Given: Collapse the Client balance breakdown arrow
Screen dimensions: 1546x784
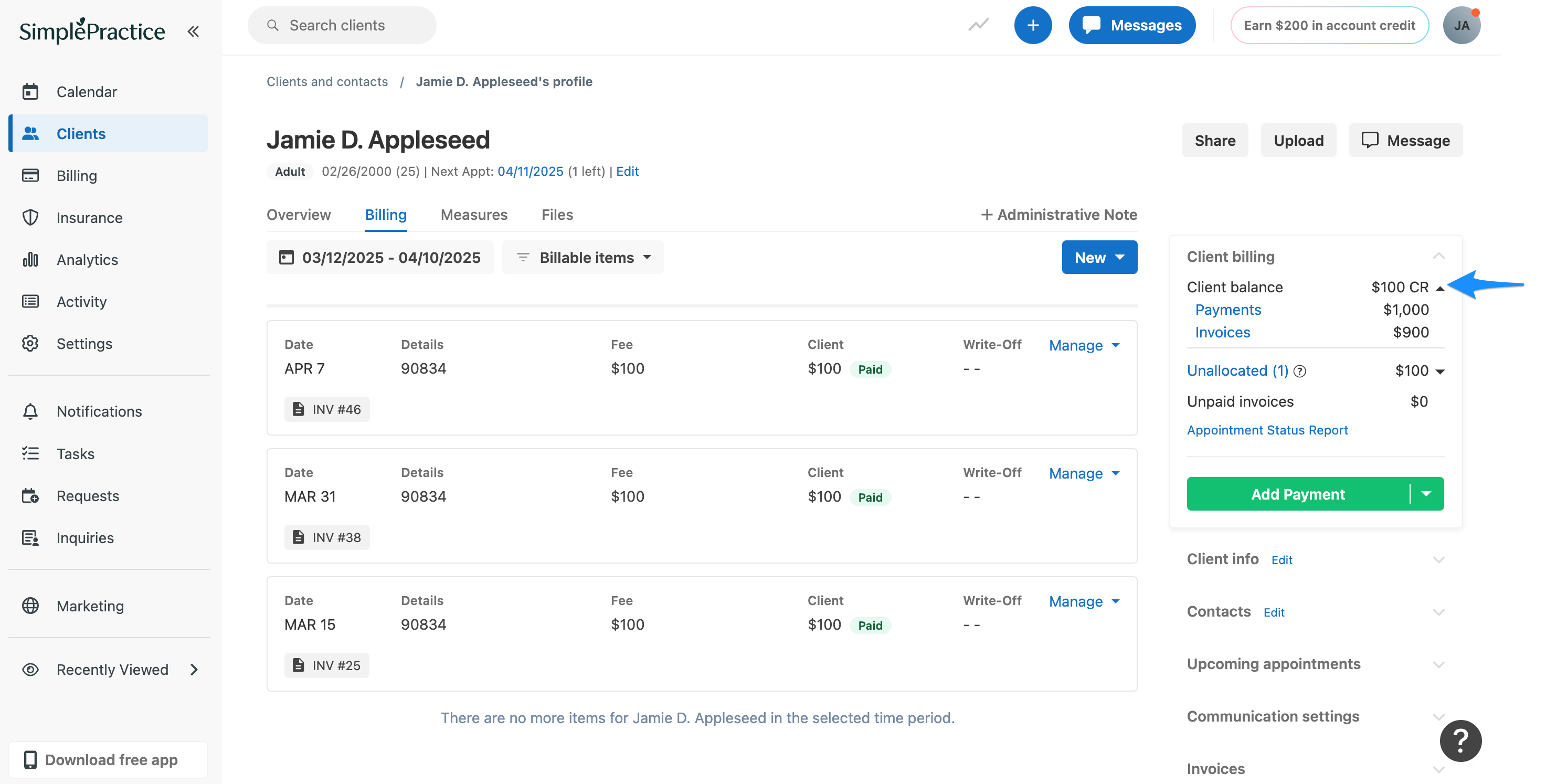Looking at the screenshot, I should point(1440,289).
